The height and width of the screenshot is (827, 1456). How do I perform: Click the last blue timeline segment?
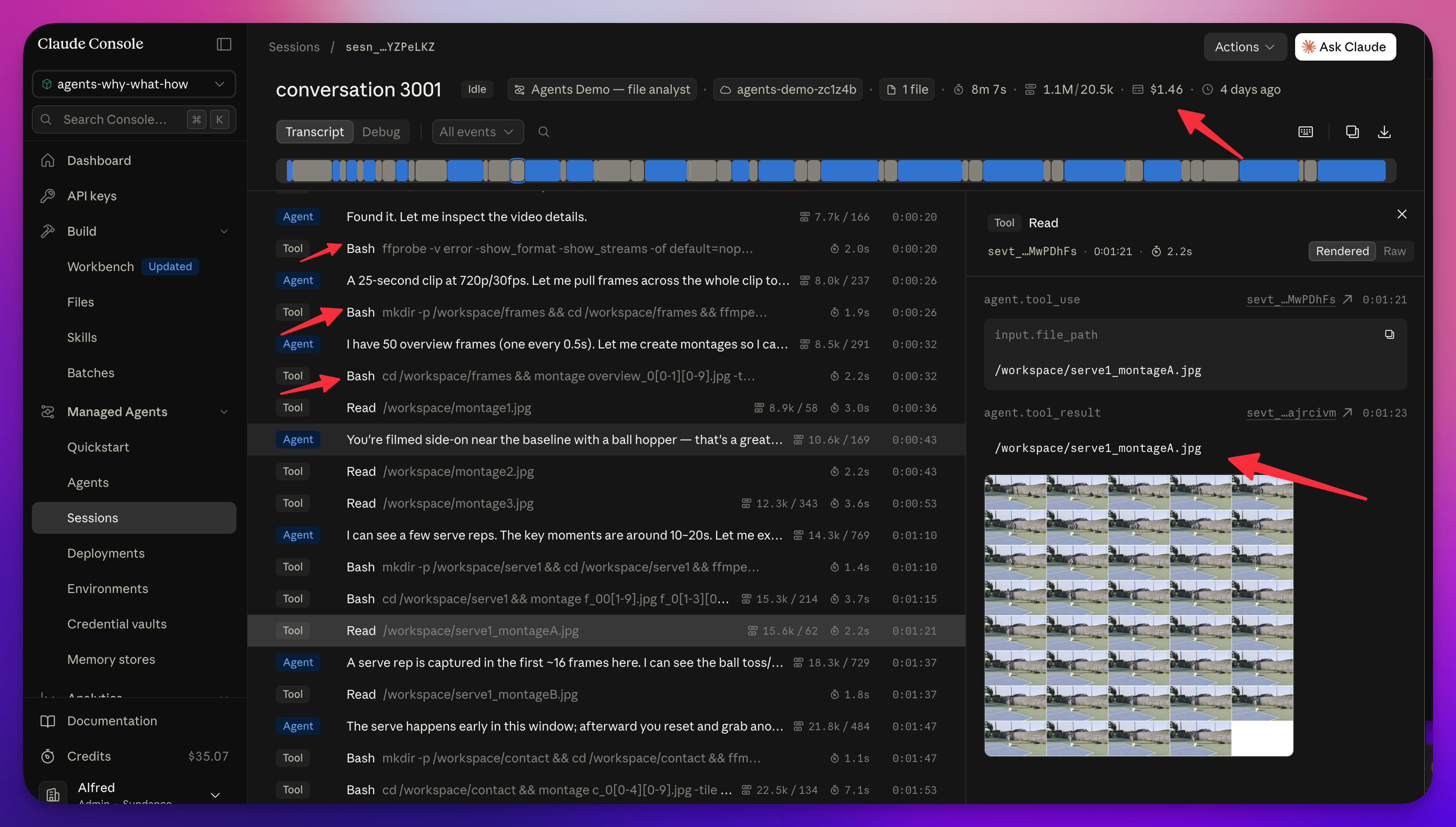(1351, 170)
